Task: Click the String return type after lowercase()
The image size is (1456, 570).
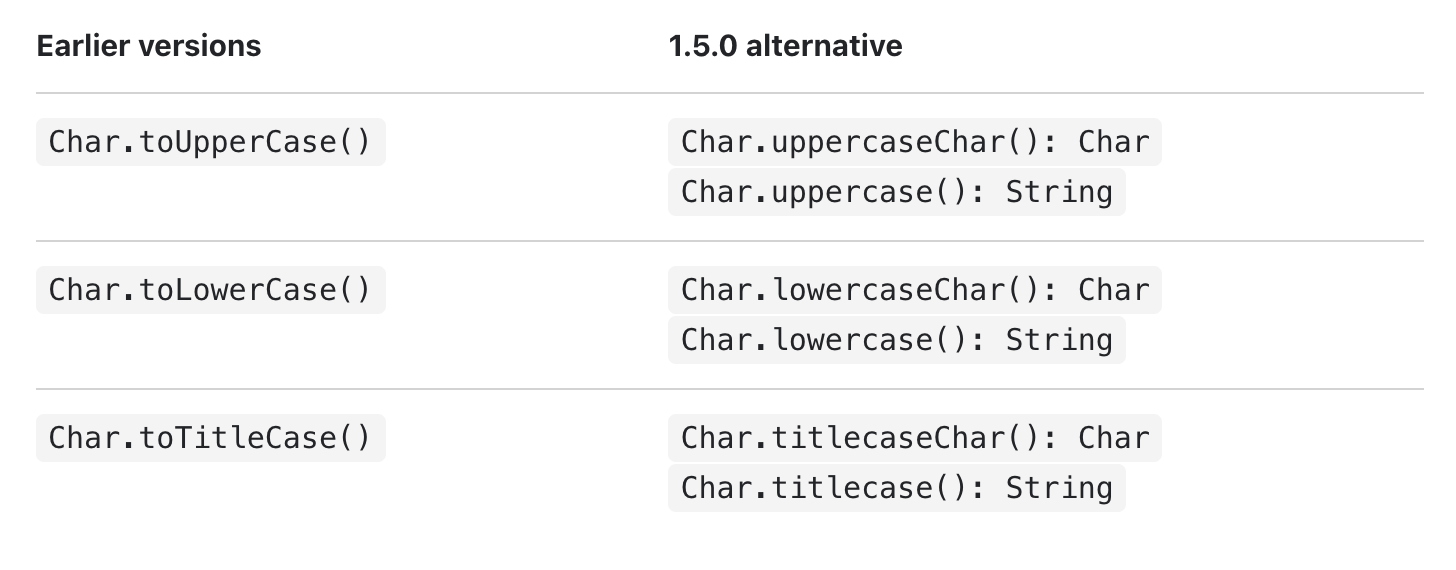Action: (x=1059, y=340)
